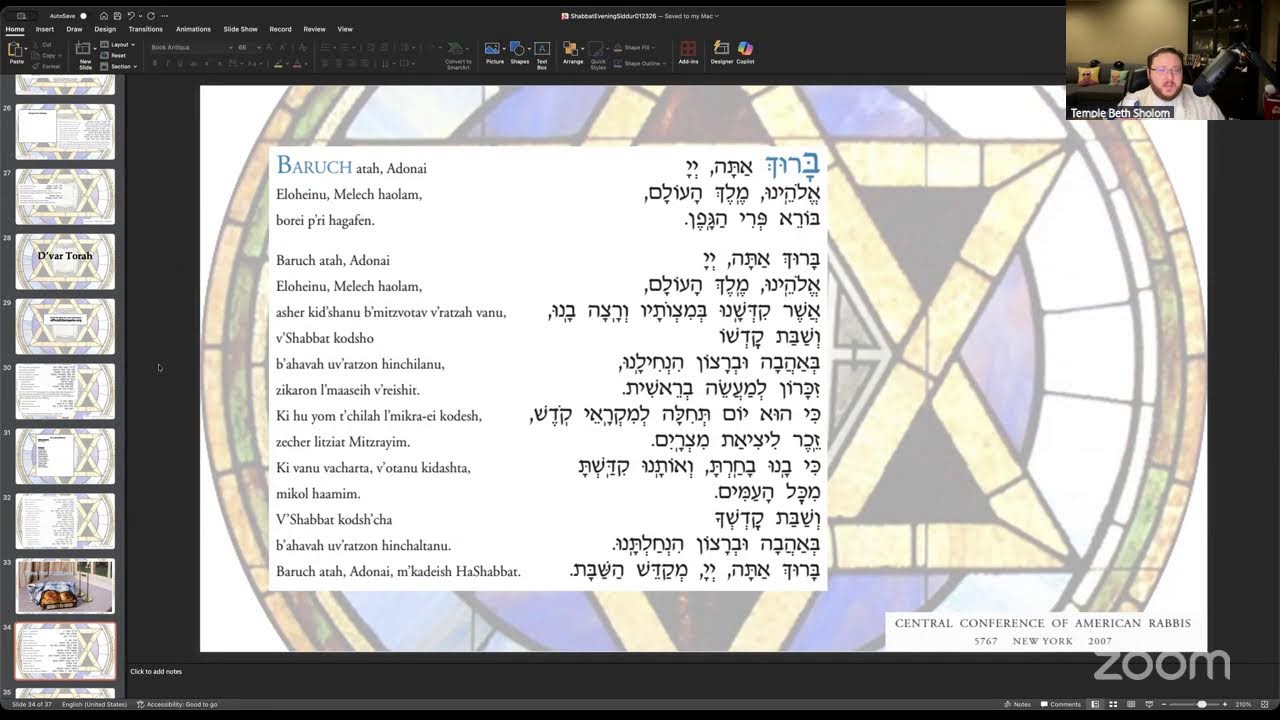Open the Slide Show tab
Viewport: 1280px width, 720px height.
[x=240, y=29]
